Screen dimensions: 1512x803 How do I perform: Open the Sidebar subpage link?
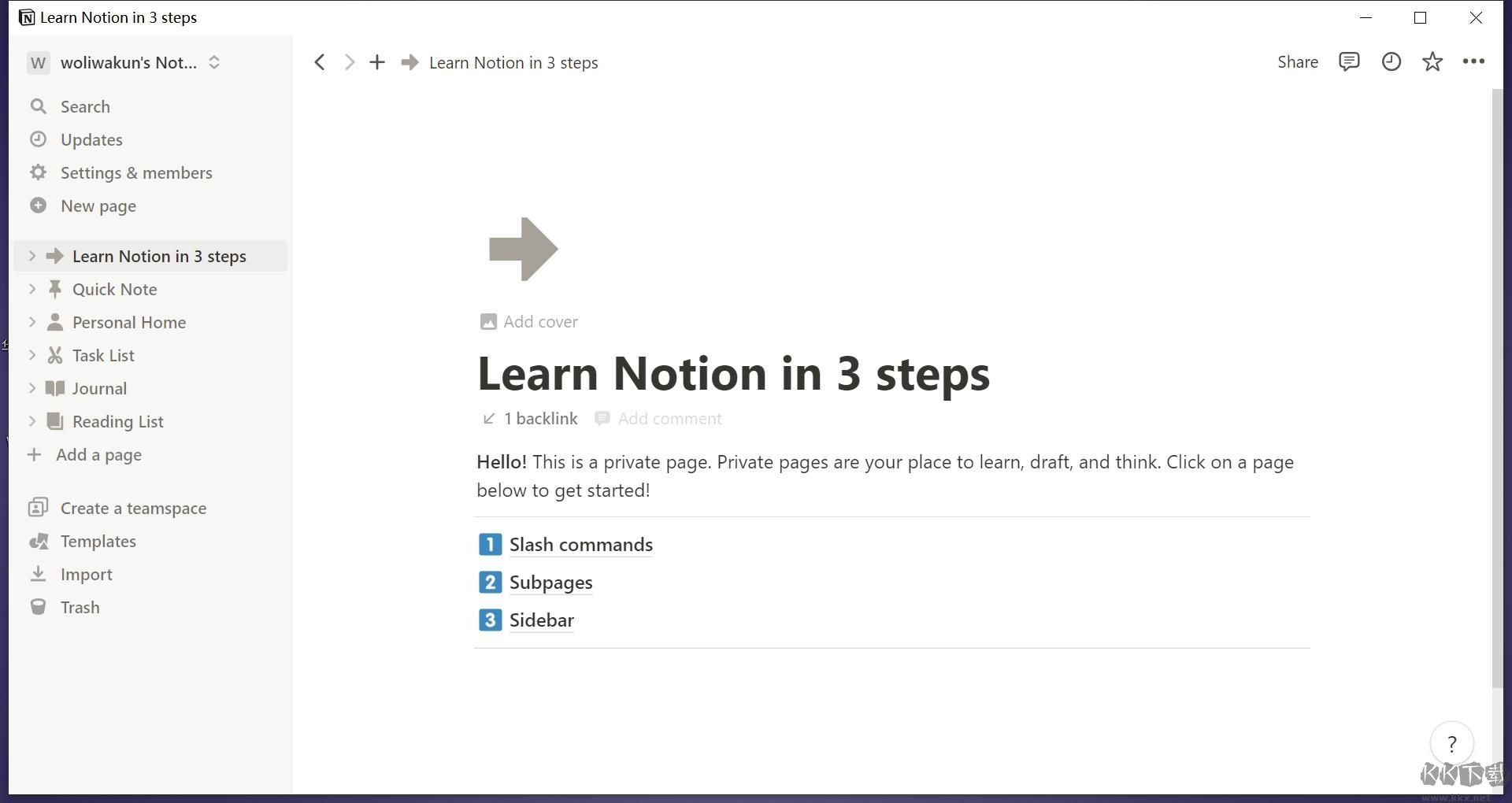click(542, 620)
